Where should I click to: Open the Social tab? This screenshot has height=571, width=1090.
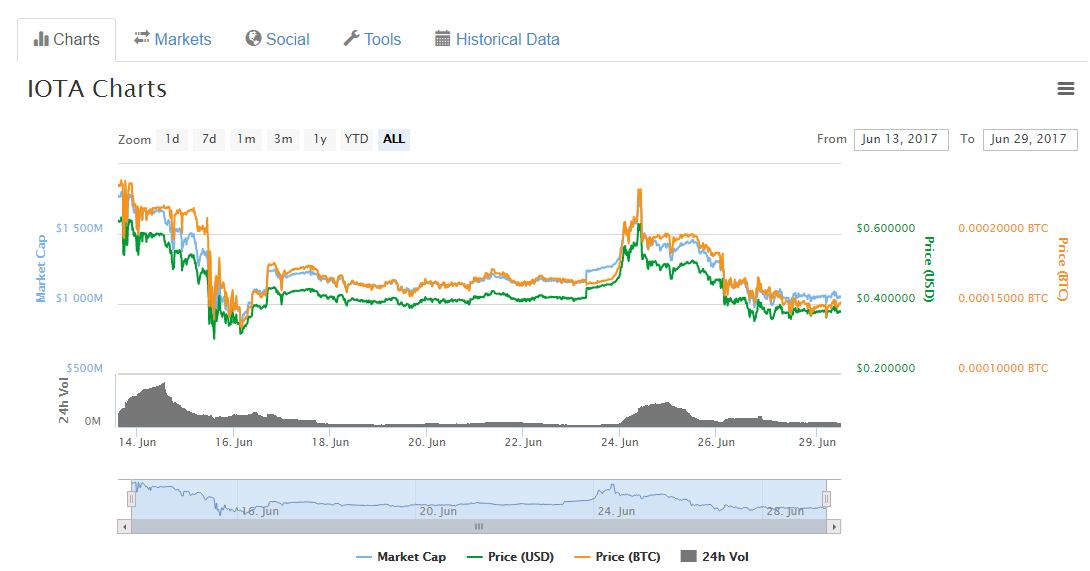277,40
